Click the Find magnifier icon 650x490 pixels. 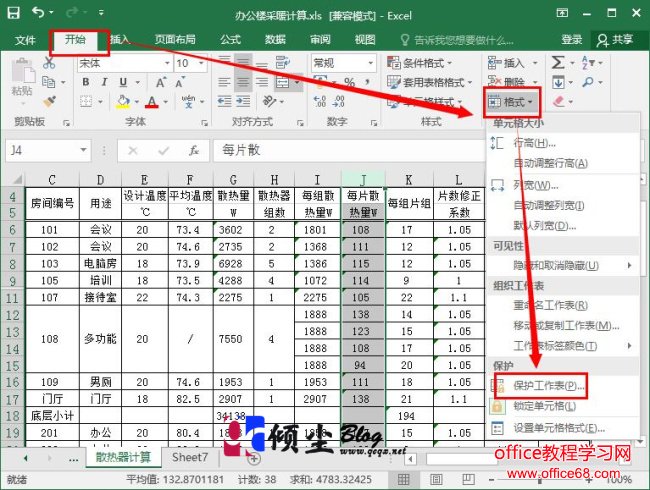tap(587, 82)
